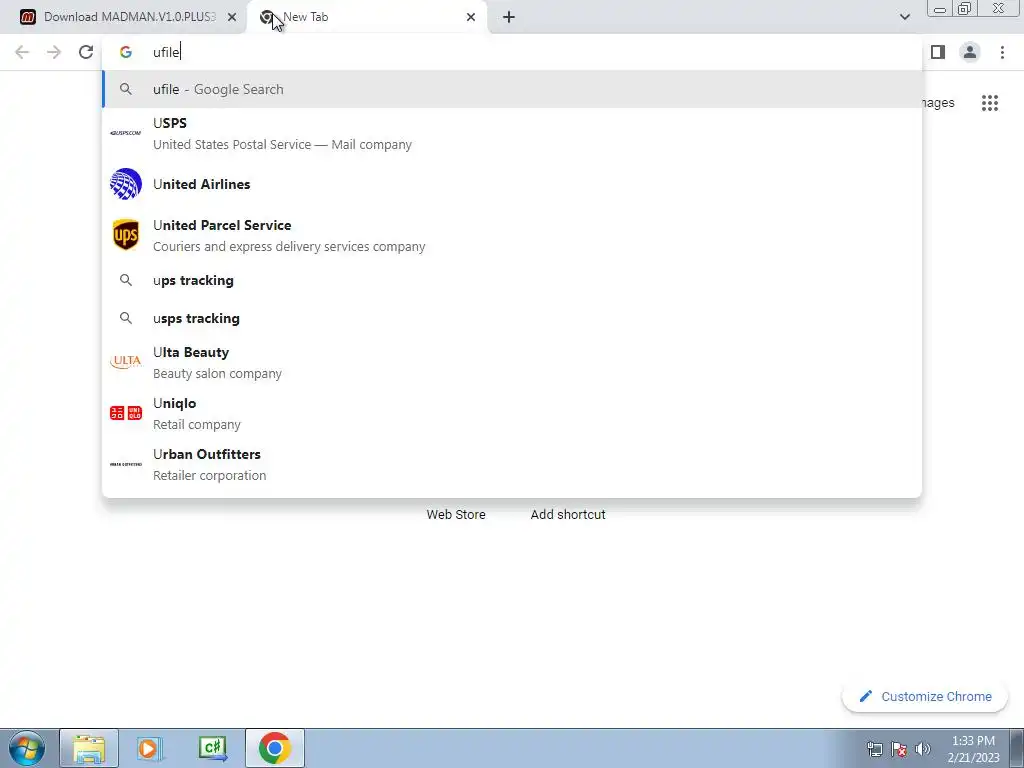Viewport: 1024px width, 768px height.
Task: Open Action Center flag in tray
Action: (899, 748)
